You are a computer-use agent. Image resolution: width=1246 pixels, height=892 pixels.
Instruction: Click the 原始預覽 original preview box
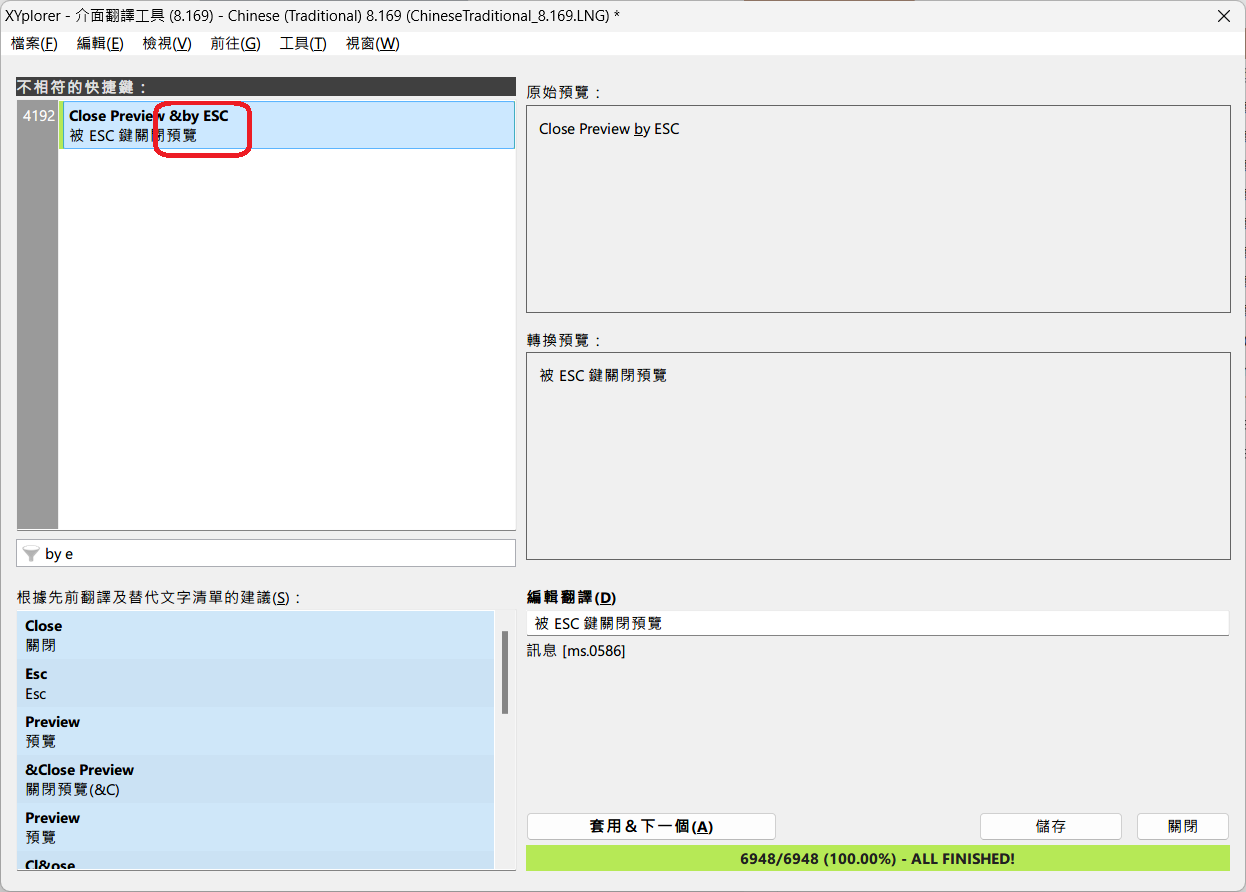(877, 209)
